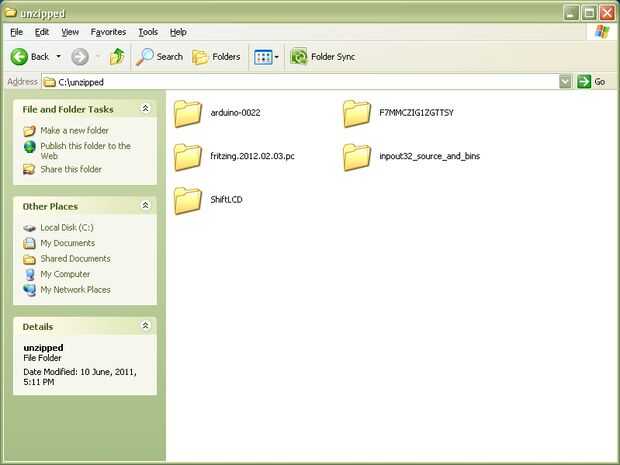The height and width of the screenshot is (465, 620).
Task: Open the Help menu
Action: (x=178, y=32)
